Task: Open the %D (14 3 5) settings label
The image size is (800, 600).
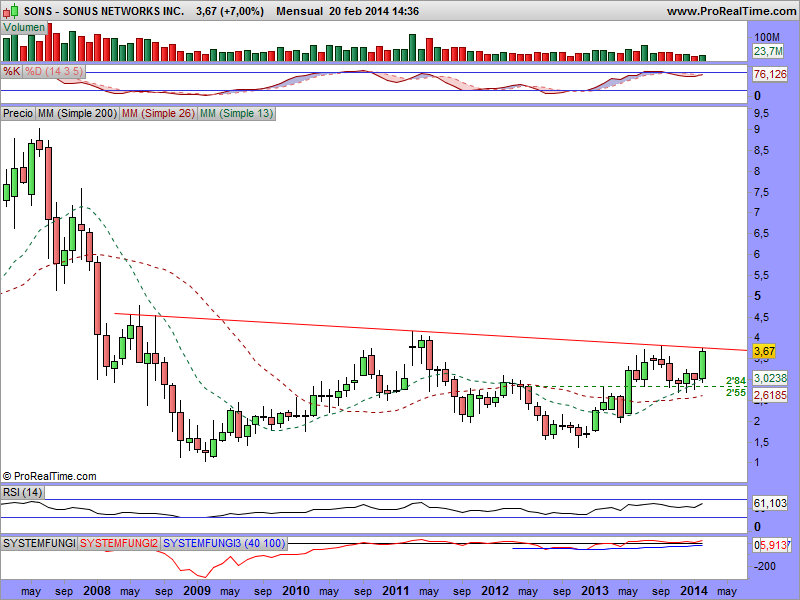Action: tap(54, 71)
